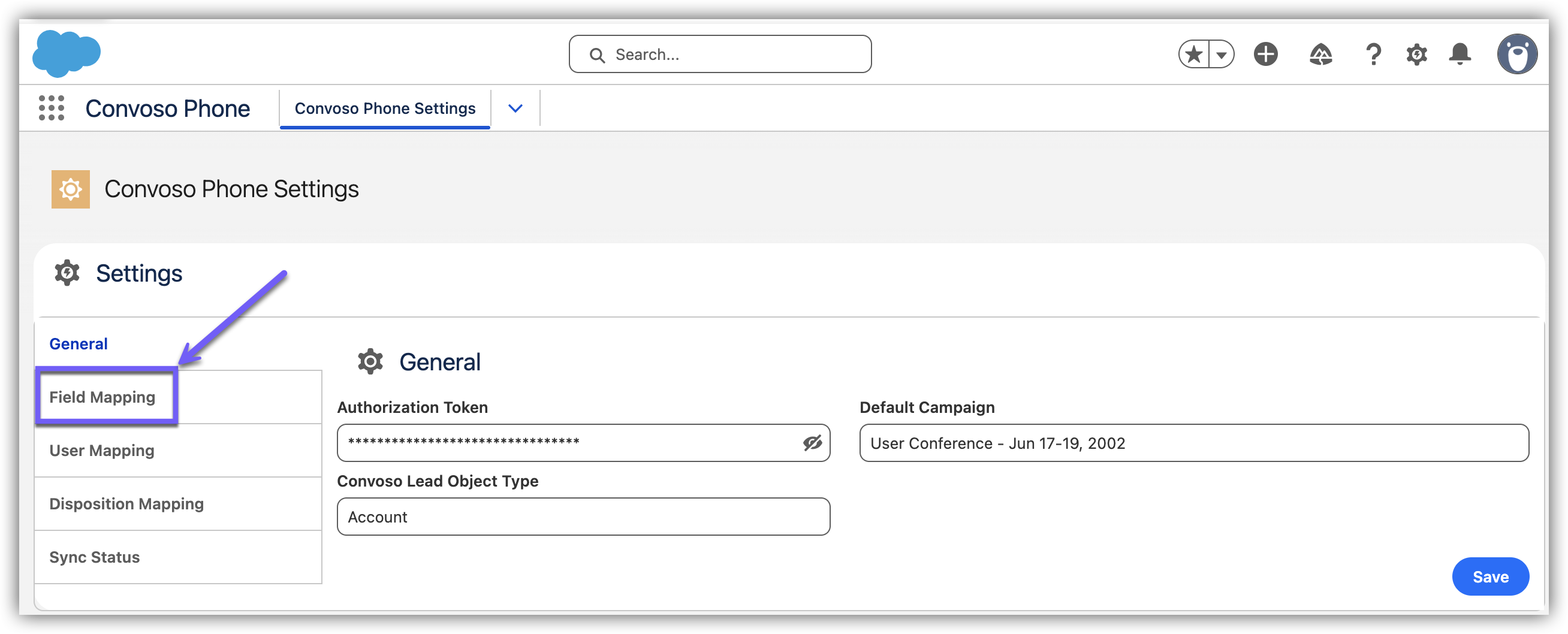Open the Convoso Lead Object Type combo box
Screen dimensions: 1568x634
click(x=583, y=517)
